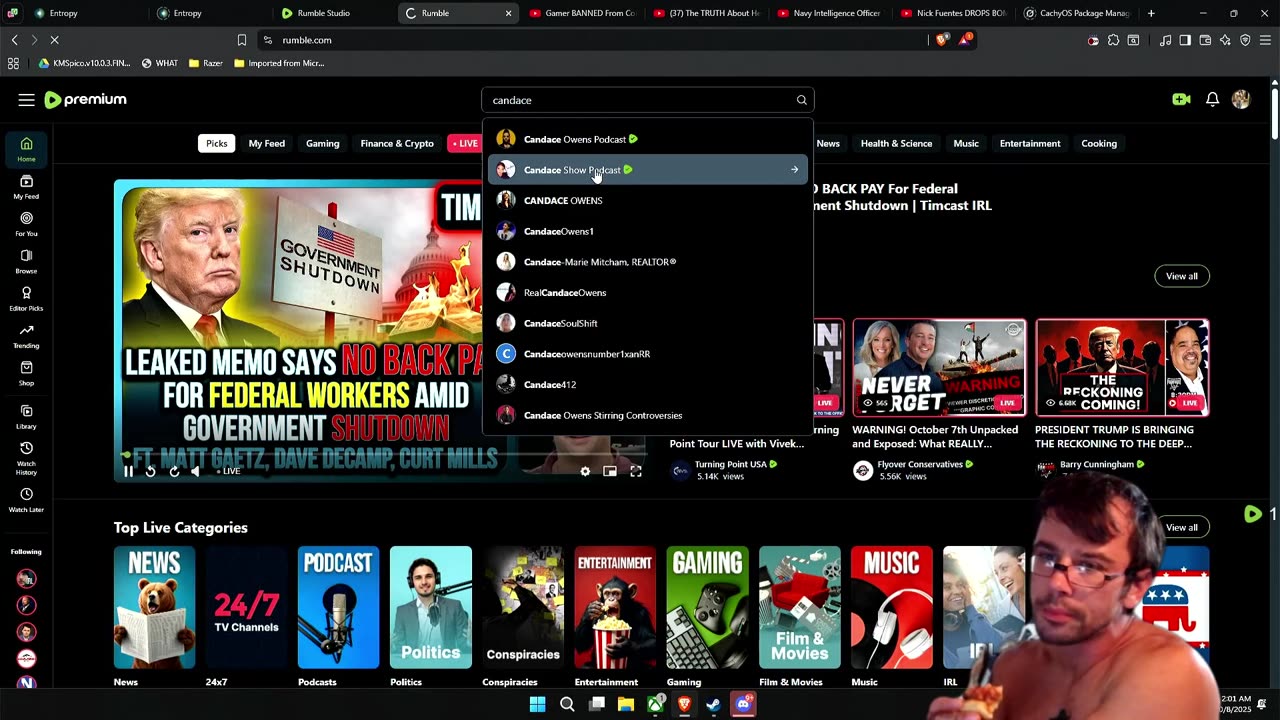This screenshot has height=720, width=1280.
Task: Open the notifications bell
Action: click(x=1212, y=100)
